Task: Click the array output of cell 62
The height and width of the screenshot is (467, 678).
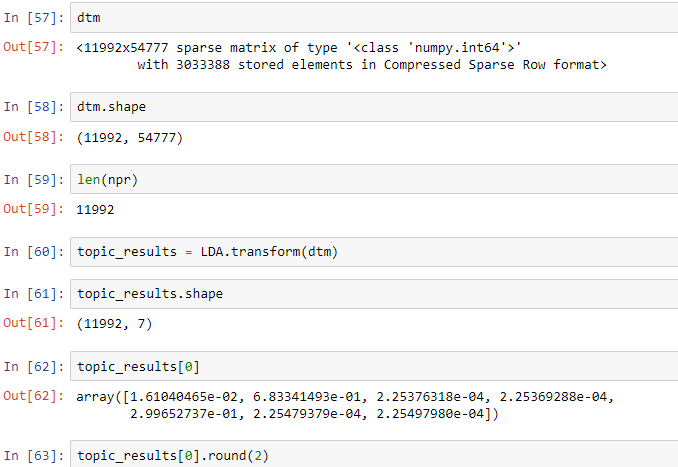Action: point(345,405)
